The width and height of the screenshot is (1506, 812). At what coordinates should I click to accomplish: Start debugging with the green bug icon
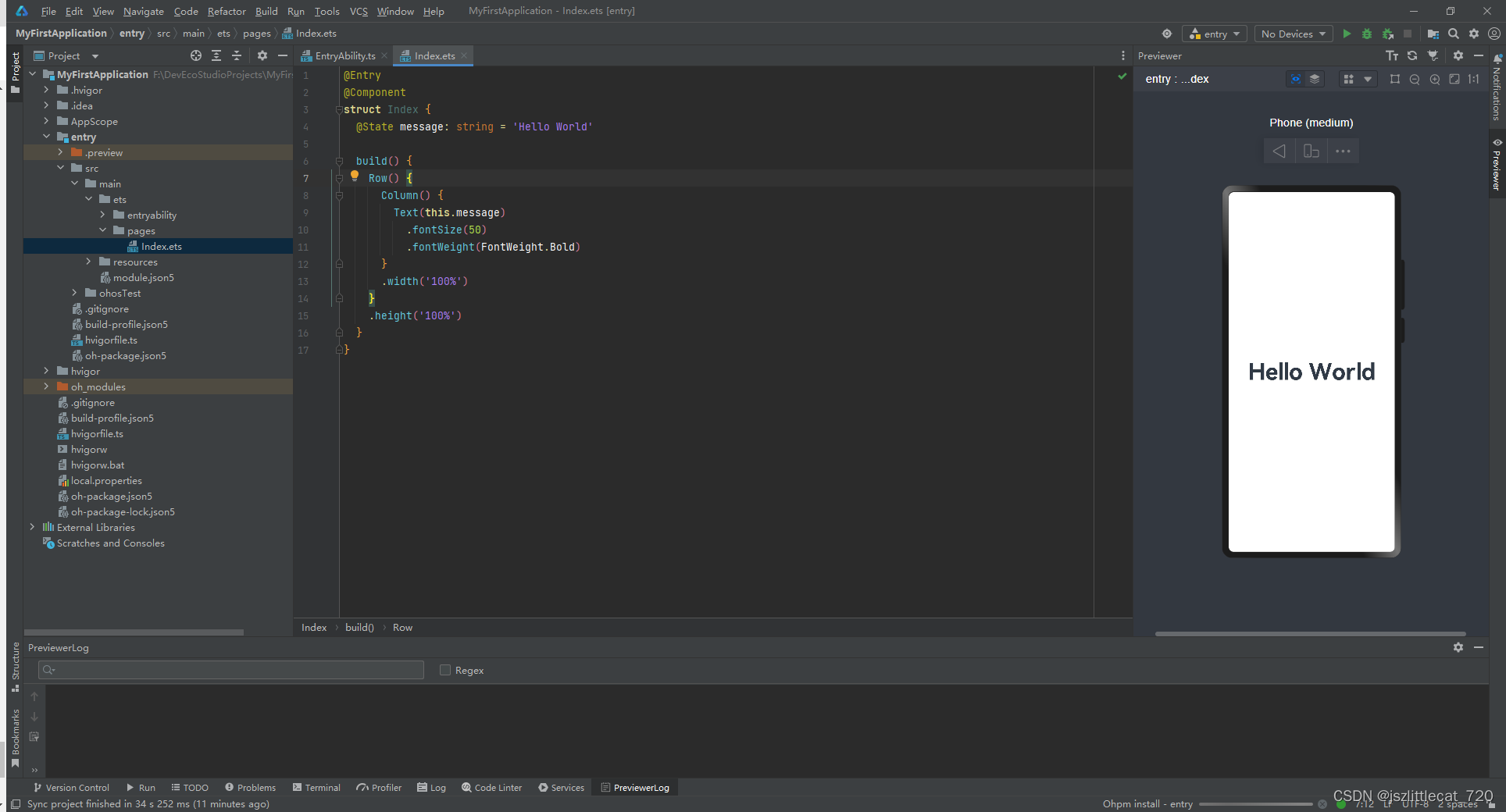(1367, 34)
